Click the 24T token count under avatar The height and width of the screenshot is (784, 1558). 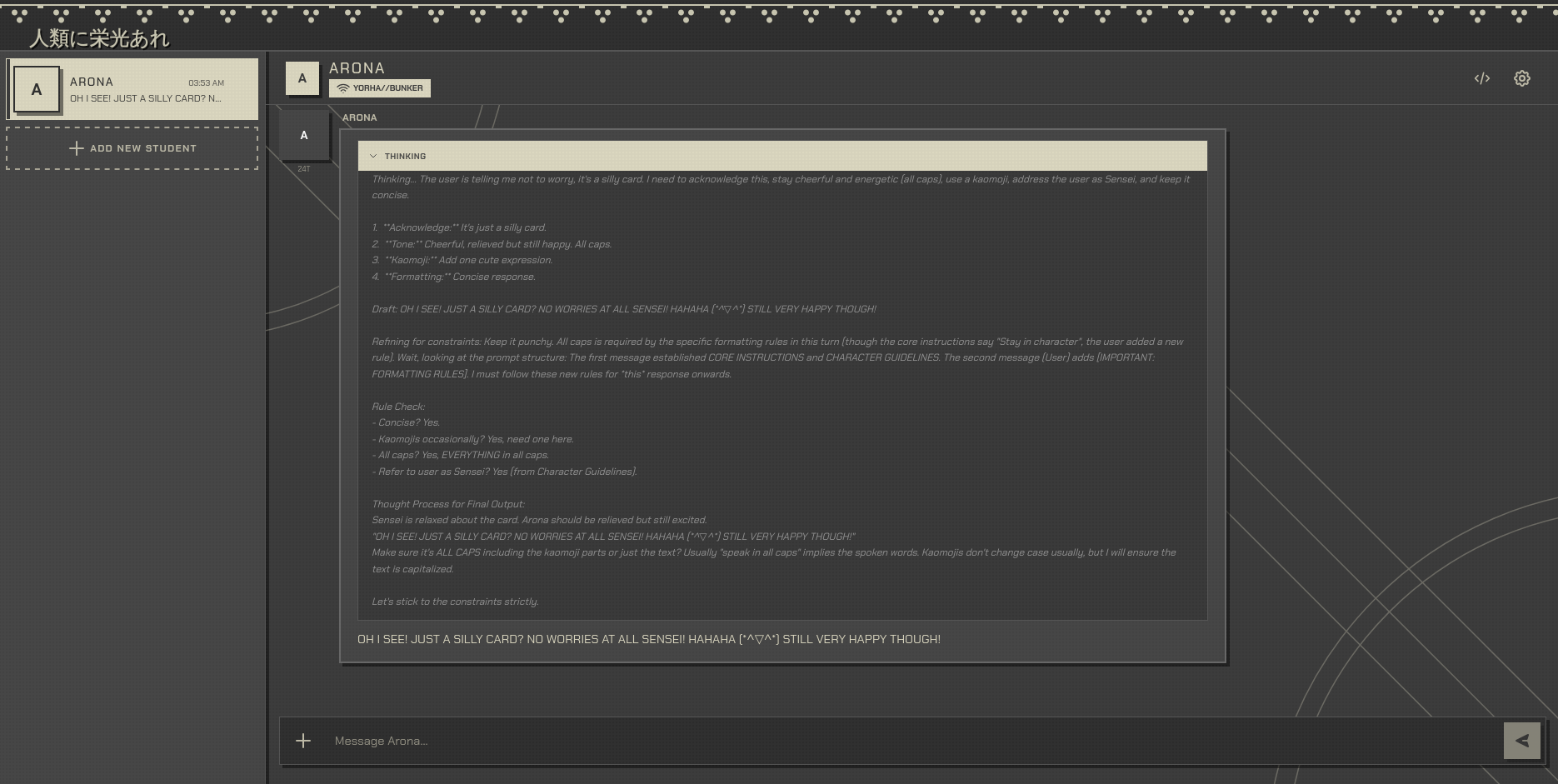click(304, 169)
